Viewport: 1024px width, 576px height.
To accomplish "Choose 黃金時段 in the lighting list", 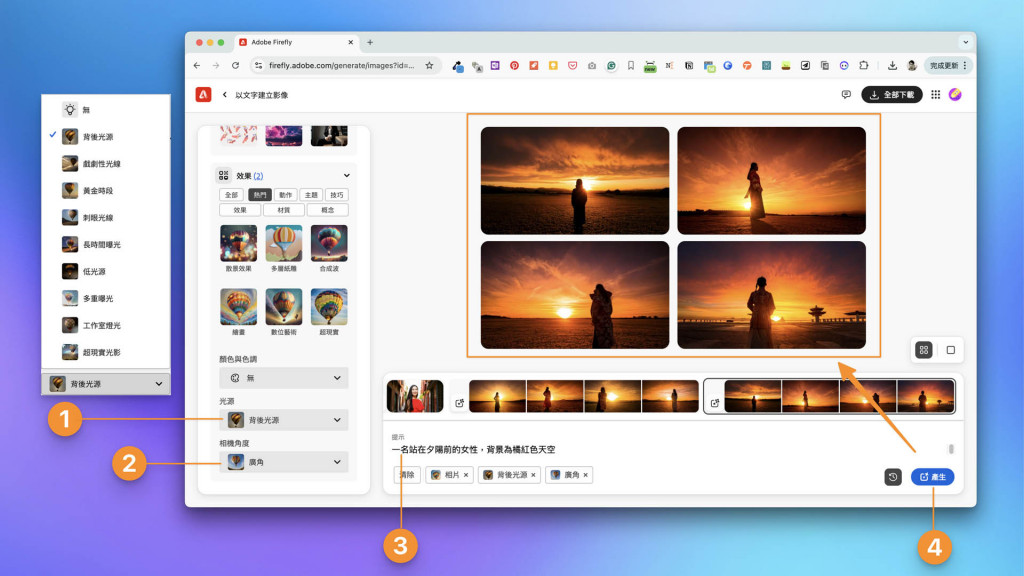I will [106, 190].
